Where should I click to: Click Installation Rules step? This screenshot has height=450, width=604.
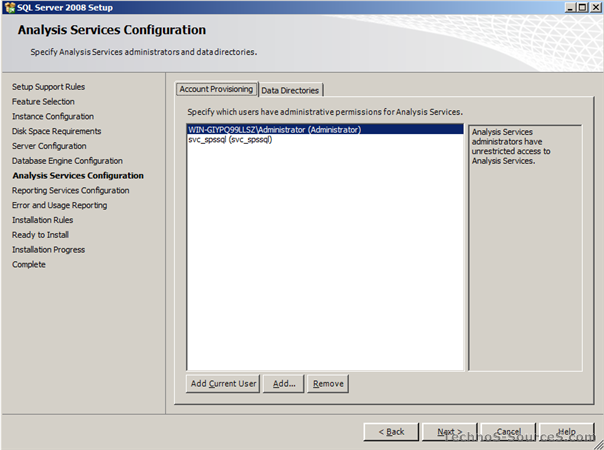coord(42,220)
